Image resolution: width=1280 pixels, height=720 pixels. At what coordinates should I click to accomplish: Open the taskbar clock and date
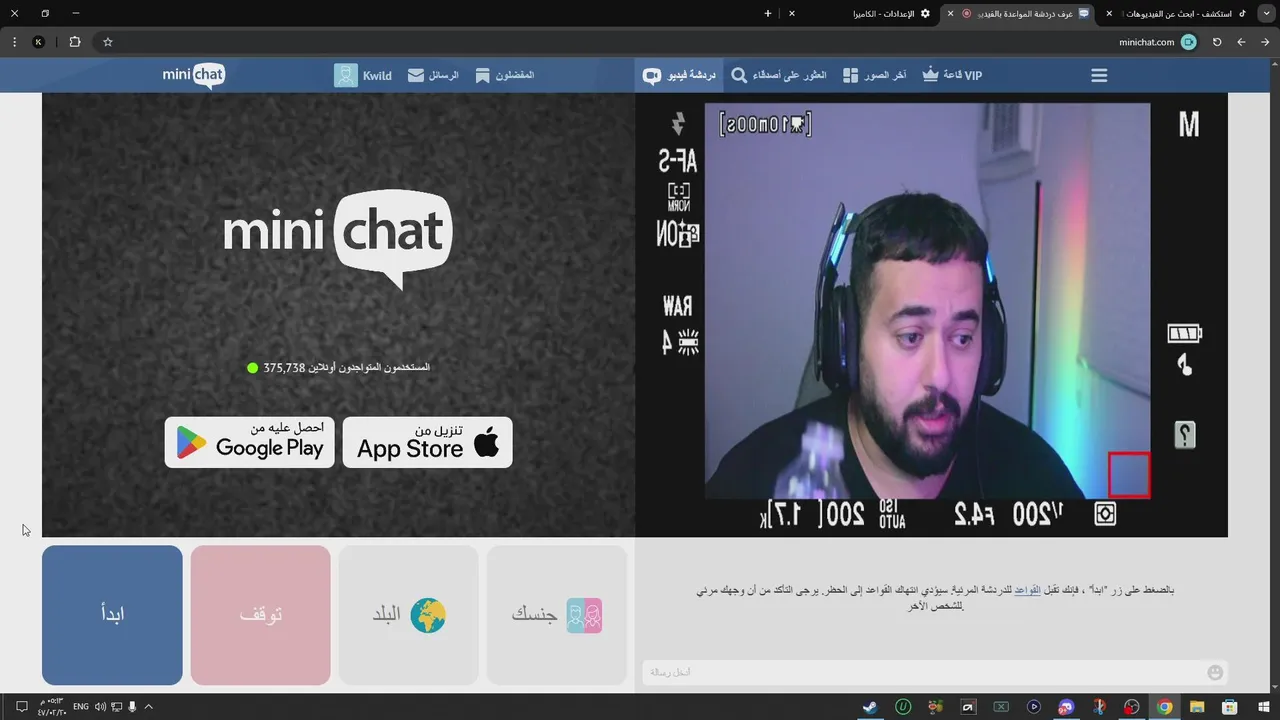[x=52, y=707]
